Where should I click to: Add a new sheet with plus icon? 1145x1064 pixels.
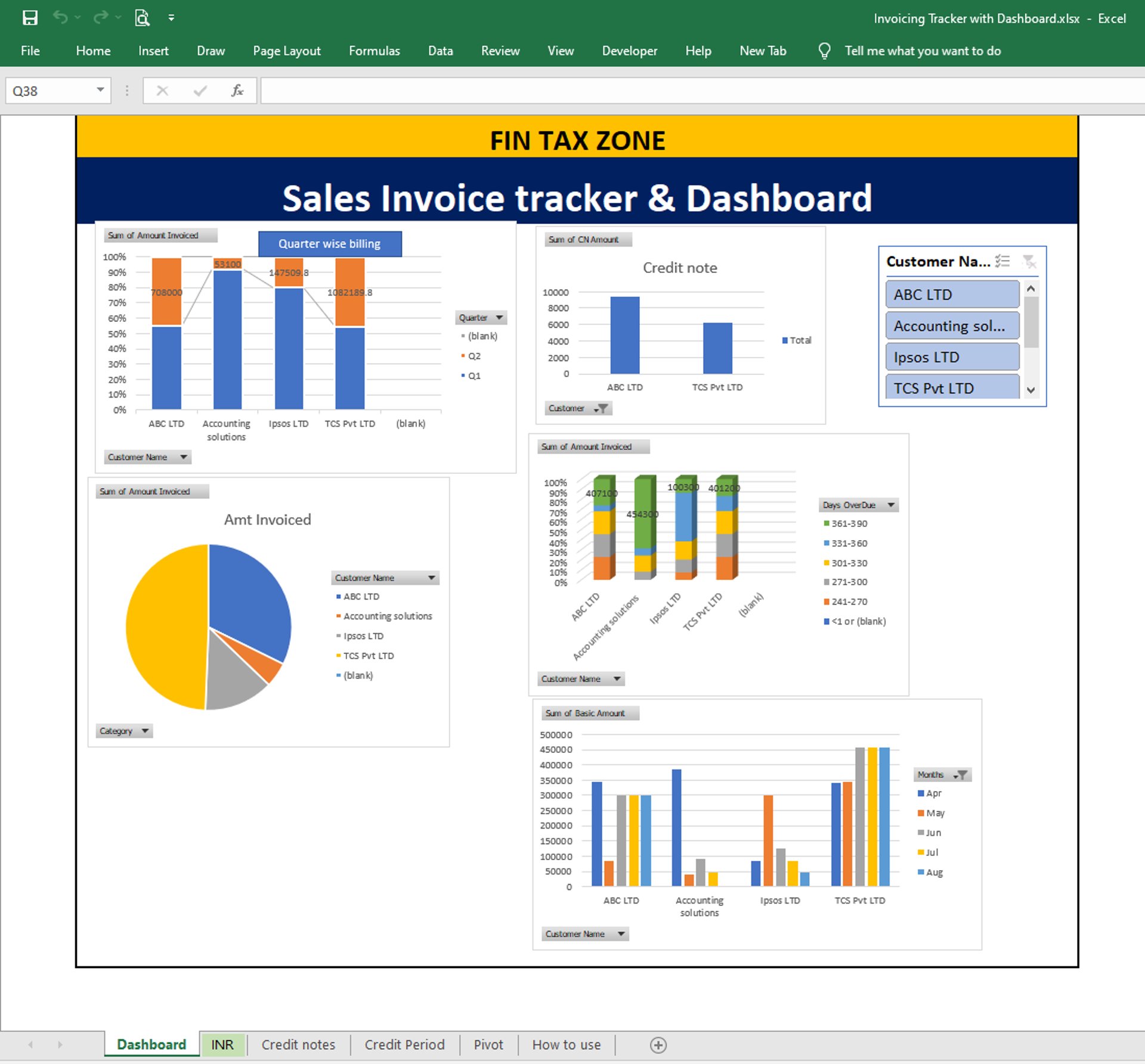tap(658, 1045)
